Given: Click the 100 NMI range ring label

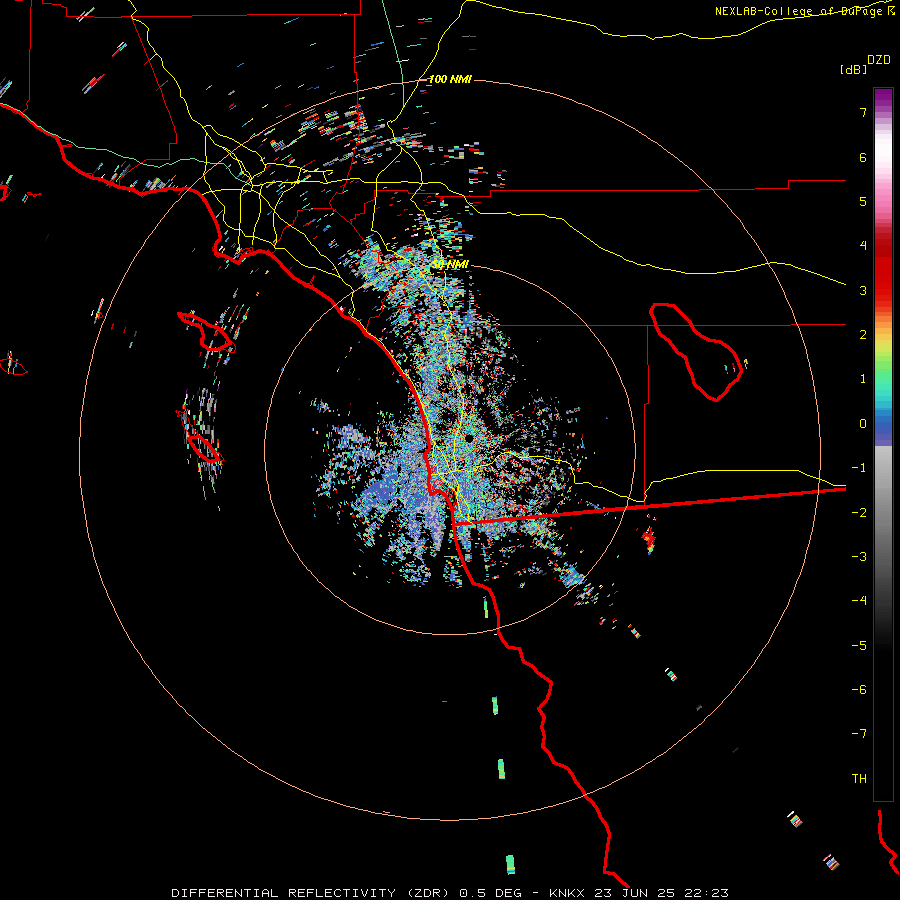Looking at the screenshot, I should tap(450, 79).
